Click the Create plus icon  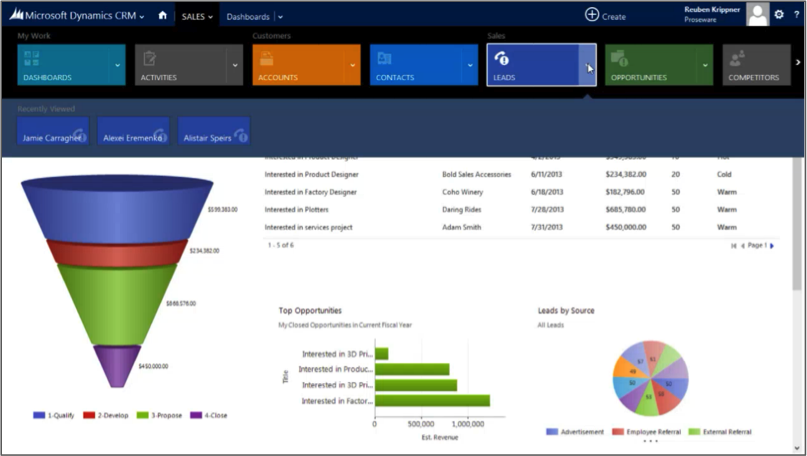pyautogui.click(x=592, y=15)
